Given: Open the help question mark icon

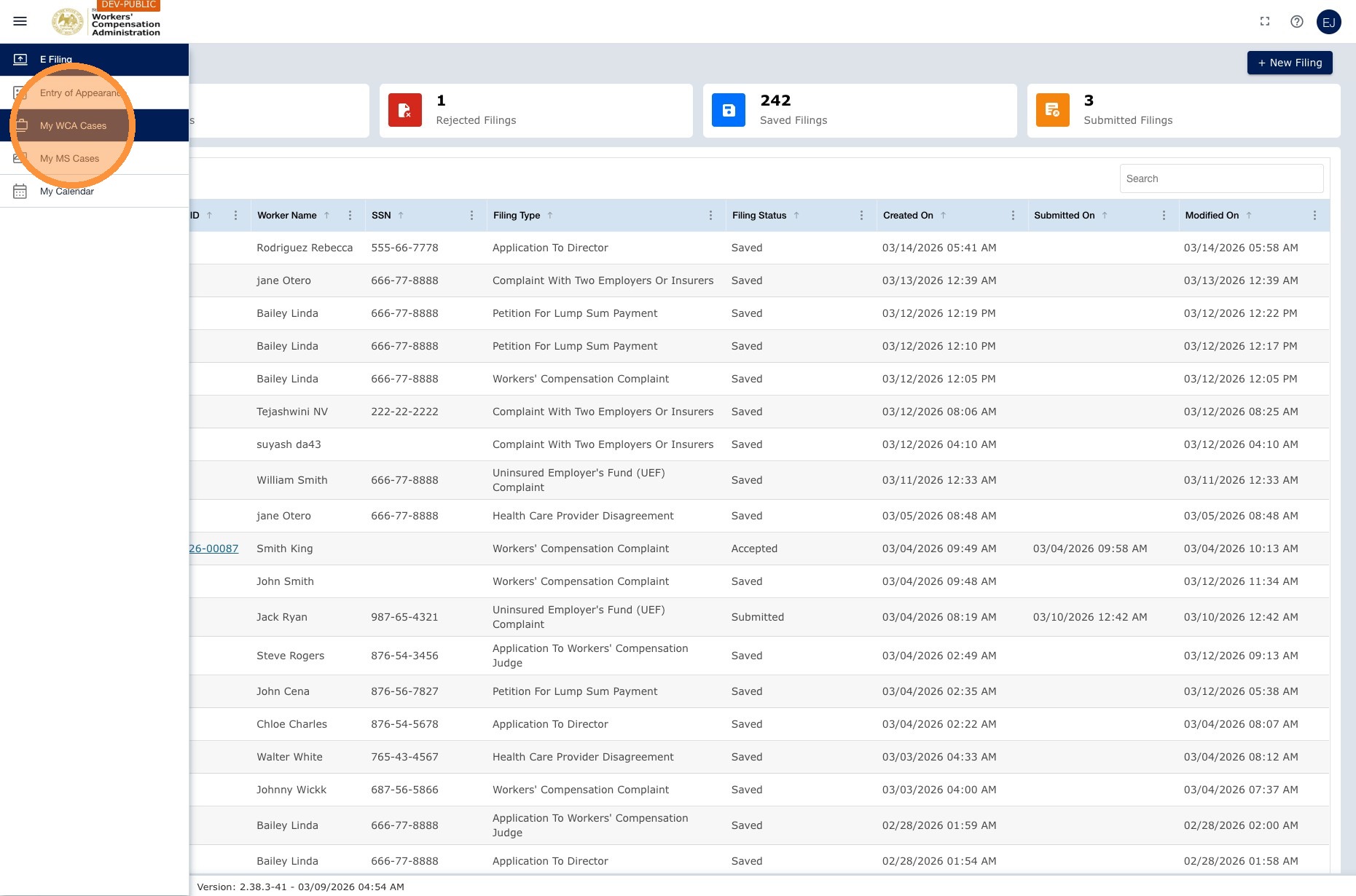Looking at the screenshot, I should [1297, 22].
